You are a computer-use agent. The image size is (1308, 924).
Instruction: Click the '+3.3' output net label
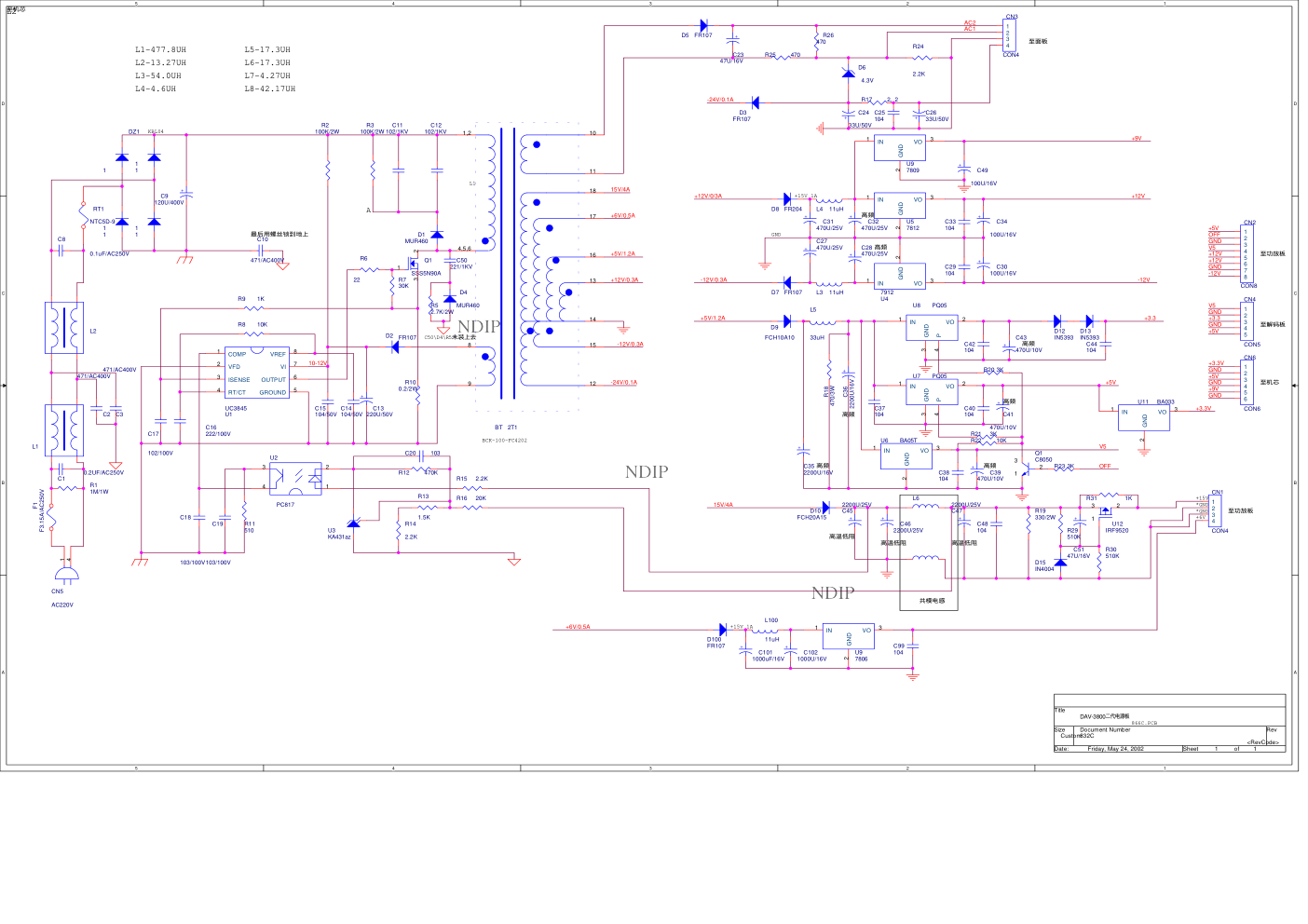(x=1150, y=318)
